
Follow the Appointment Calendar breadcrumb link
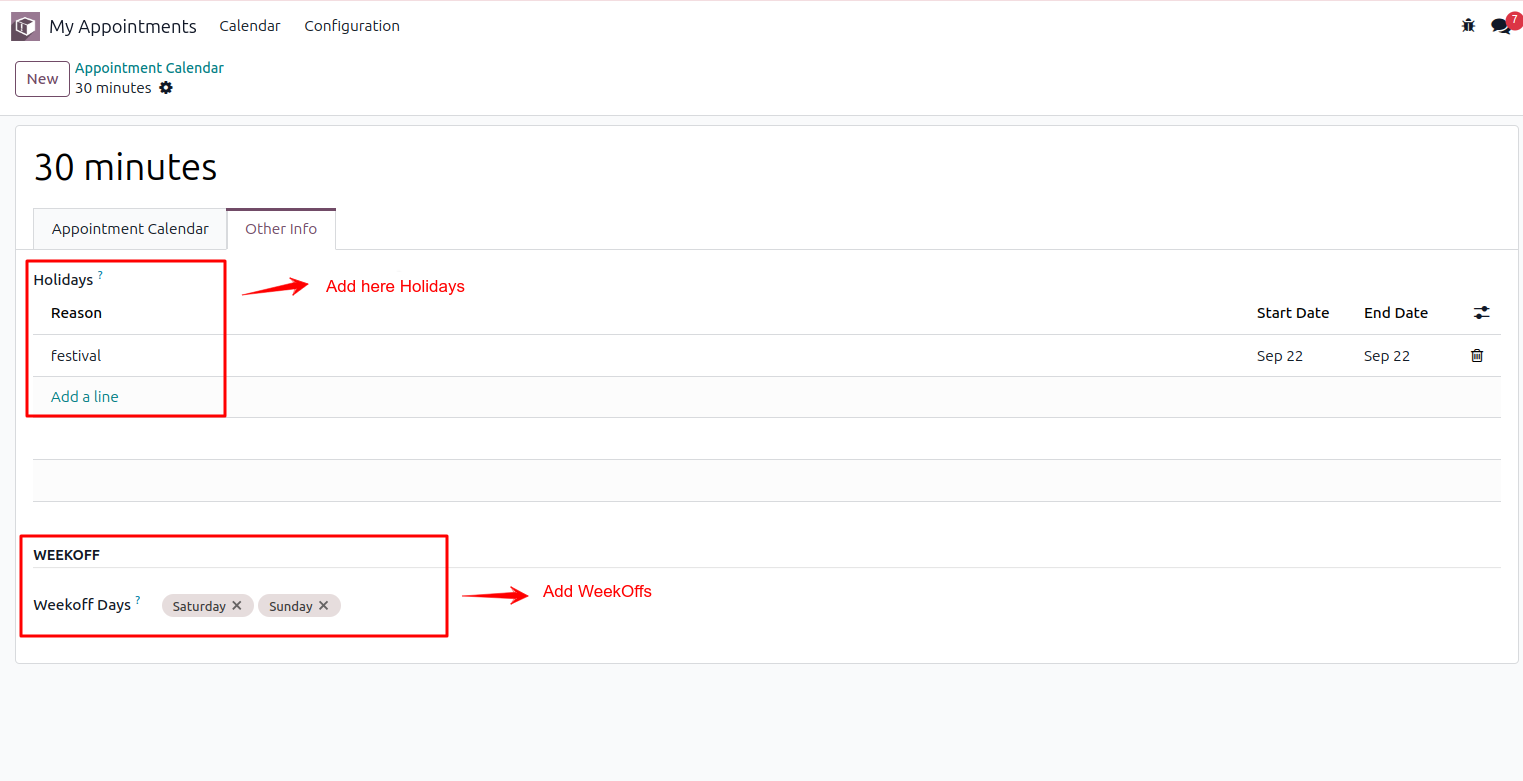[149, 68]
